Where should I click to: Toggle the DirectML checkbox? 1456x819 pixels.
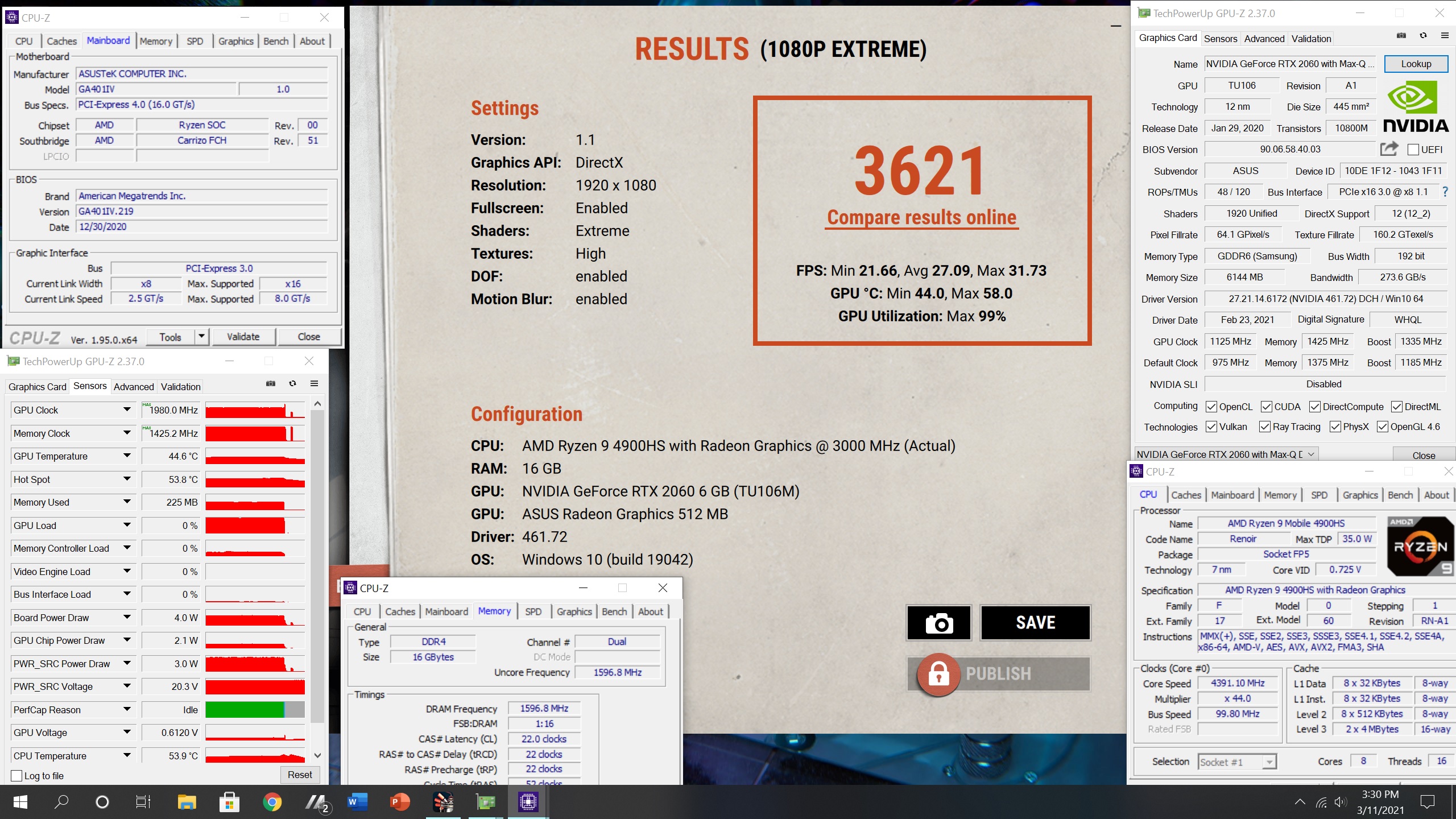pyautogui.click(x=1397, y=407)
